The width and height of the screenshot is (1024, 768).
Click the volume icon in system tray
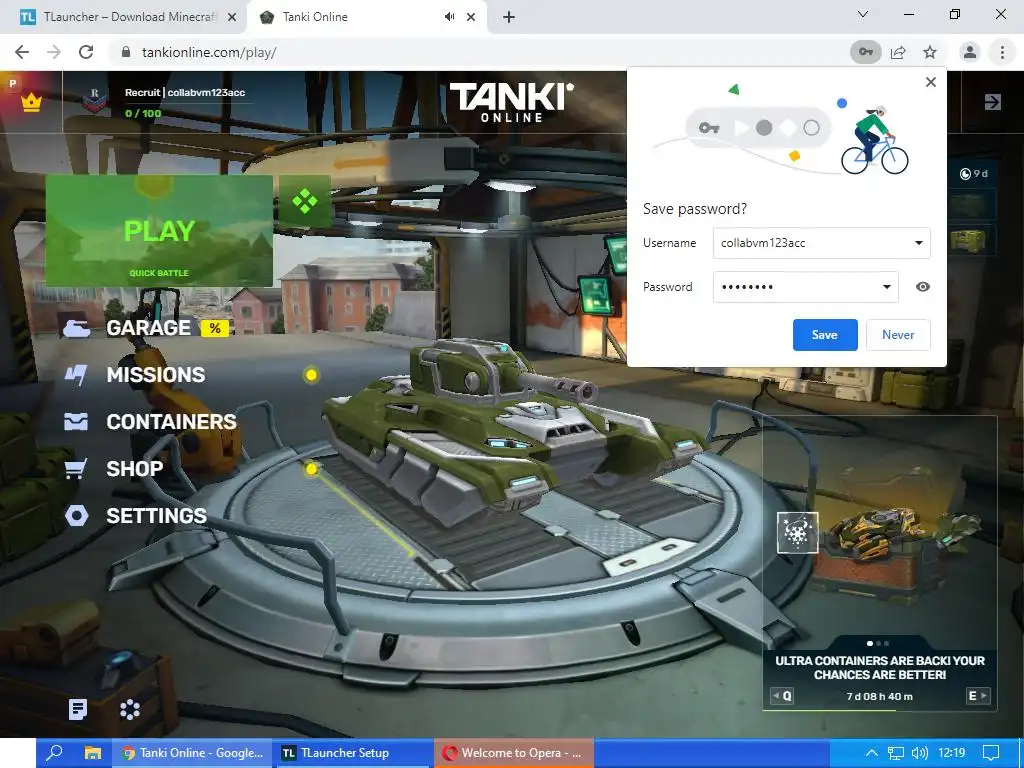pyautogui.click(x=920, y=753)
